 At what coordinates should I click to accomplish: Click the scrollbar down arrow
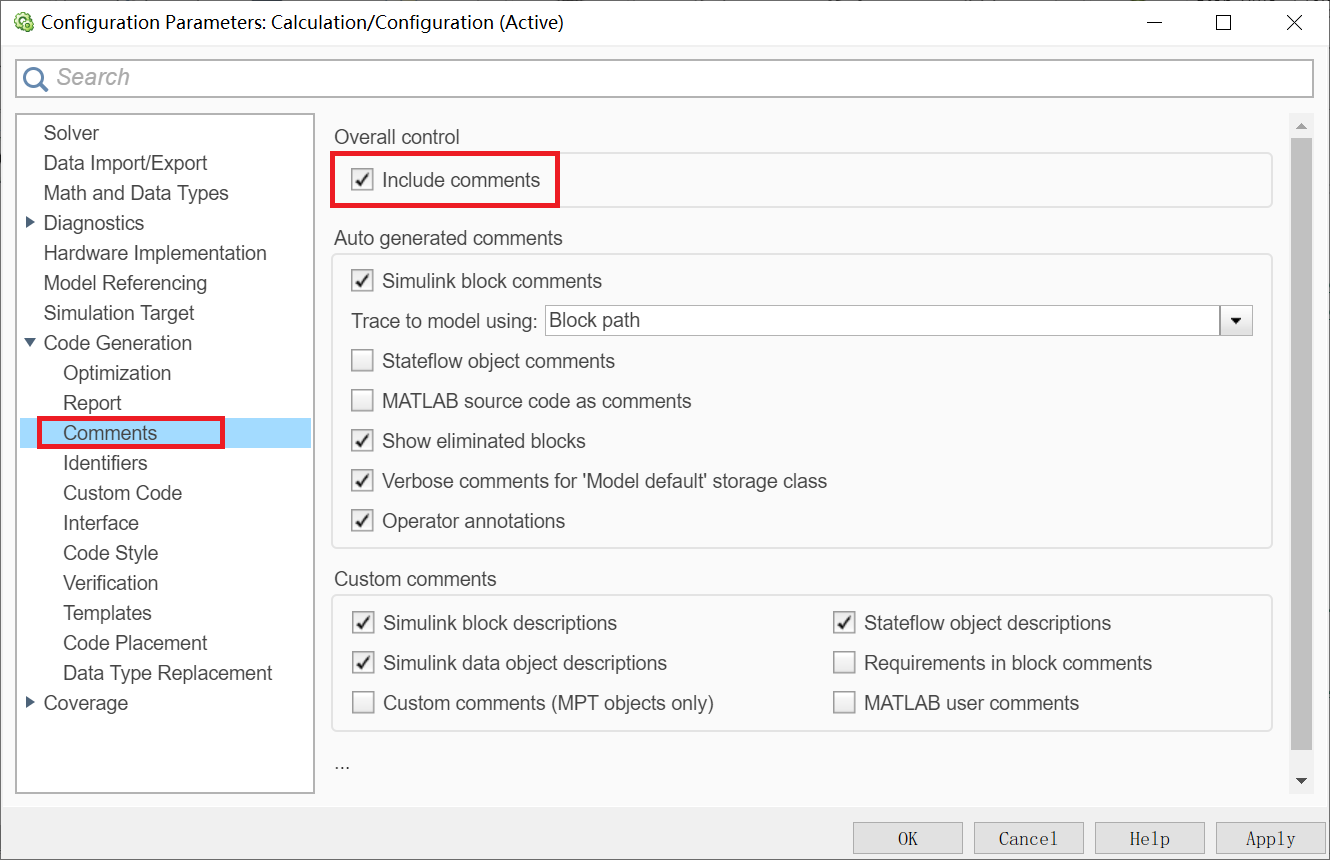[x=1301, y=780]
